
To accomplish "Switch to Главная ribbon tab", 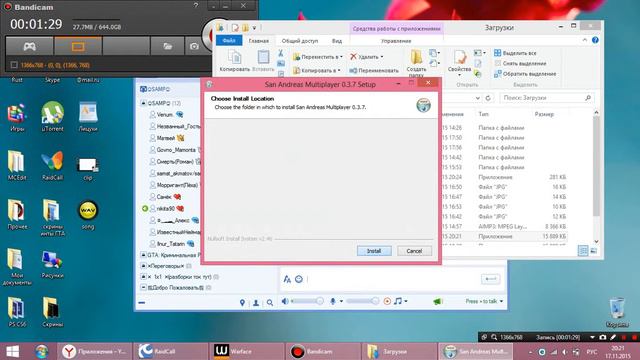I will pos(259,41).
